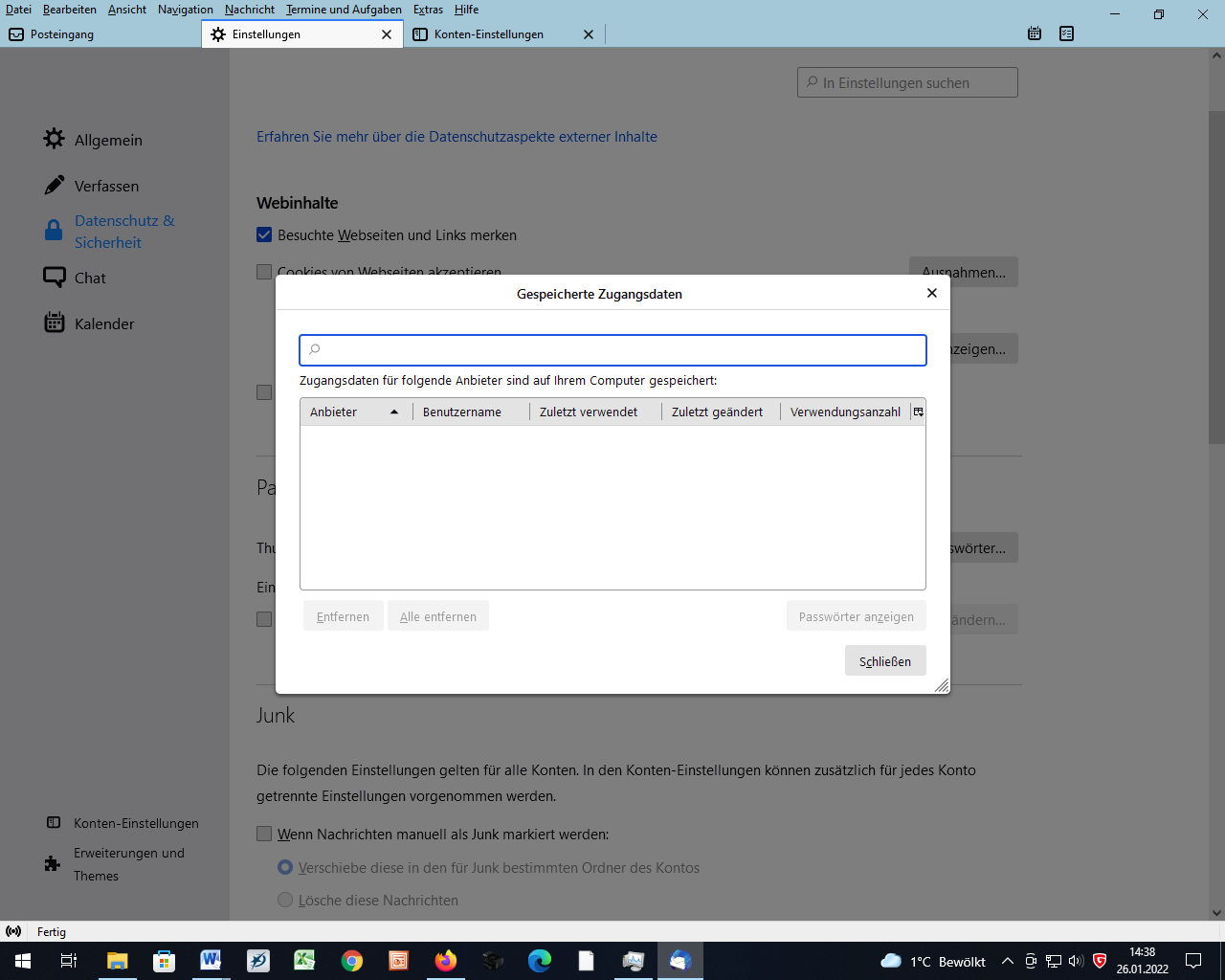The height and width of the screenshot is (980, 1225).
Task: Launch File Explorer from the taskbar
Action: pos(117,961)
